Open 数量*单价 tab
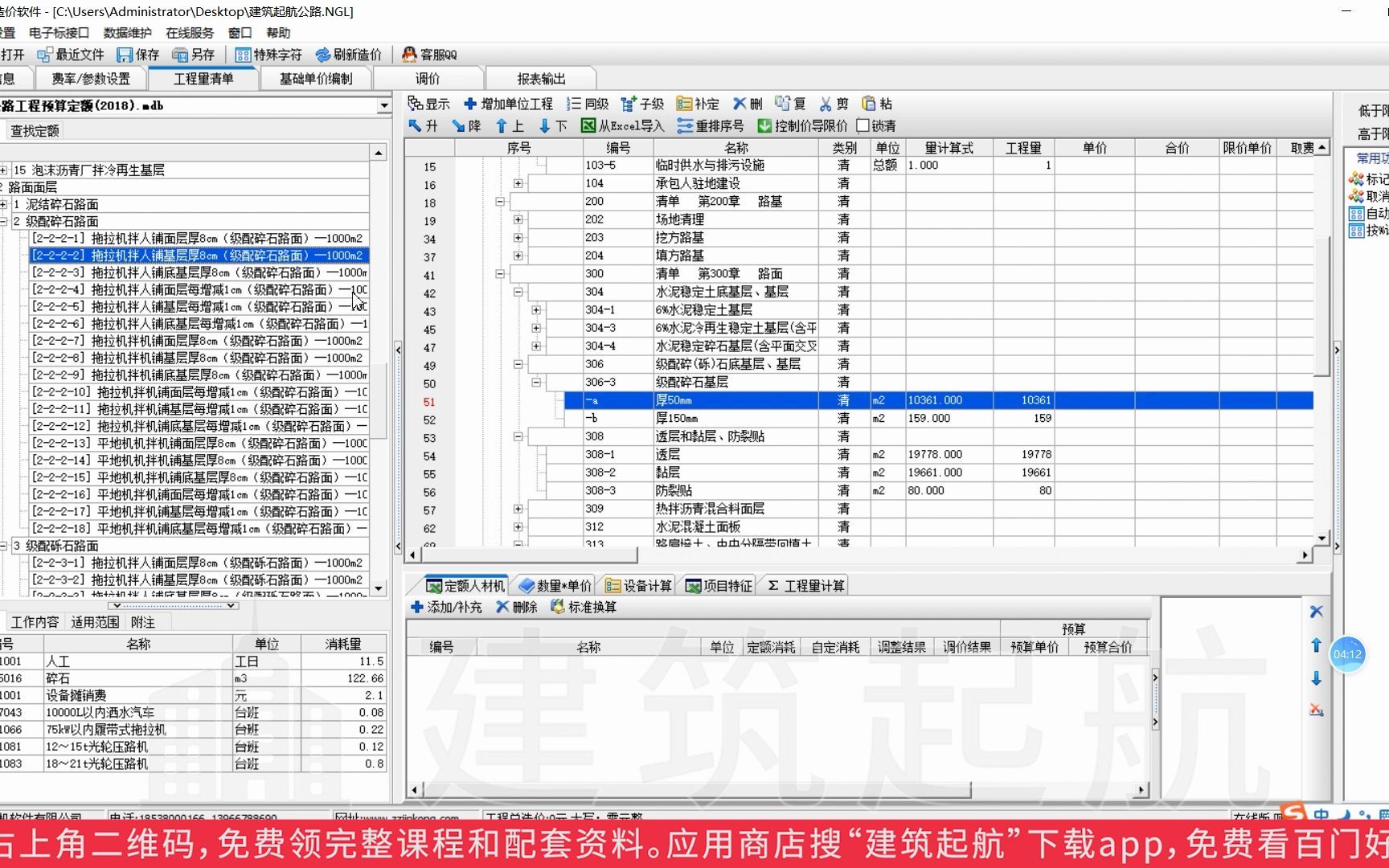Screen dimensions: 1389x868 tap(555, 586)
